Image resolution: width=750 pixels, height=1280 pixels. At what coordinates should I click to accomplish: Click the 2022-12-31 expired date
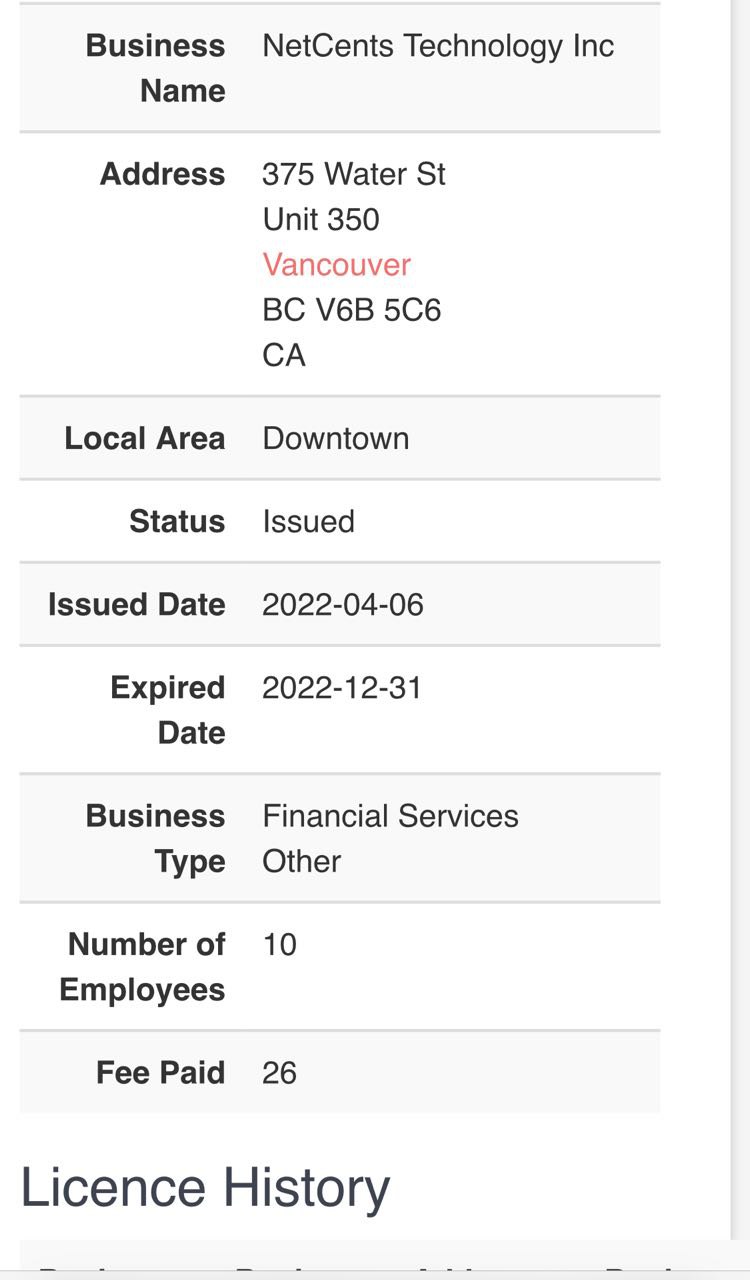[x=342, y=688]
